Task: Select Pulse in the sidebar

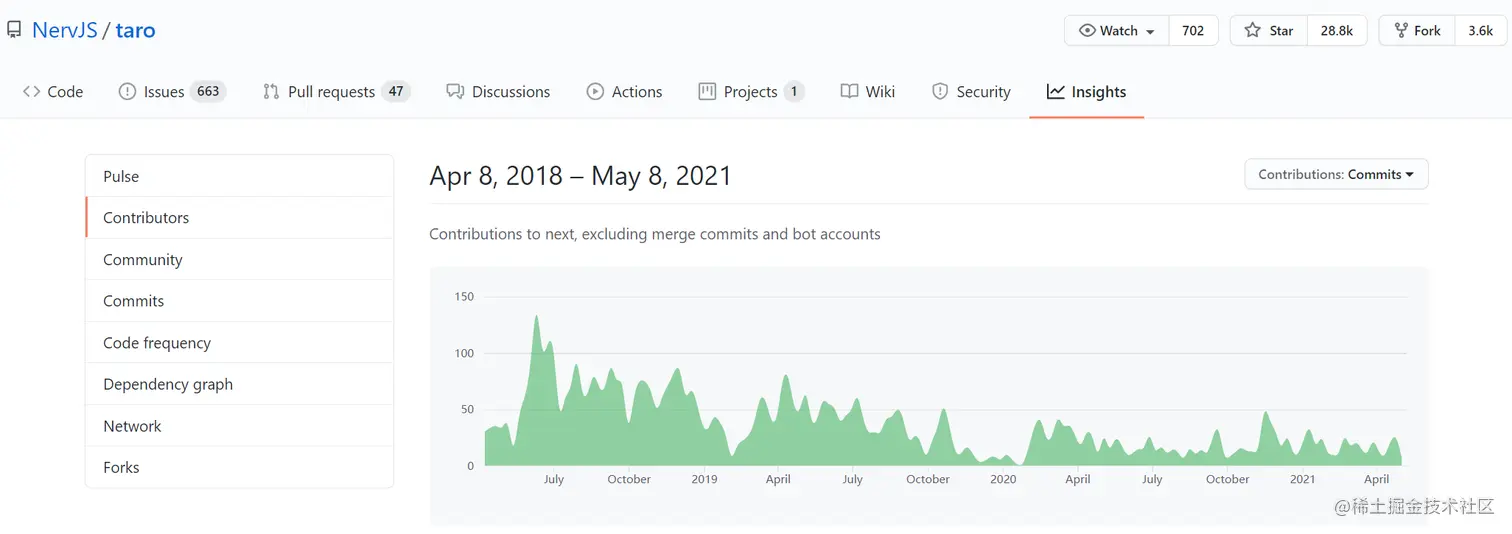Action: [121, 176]
